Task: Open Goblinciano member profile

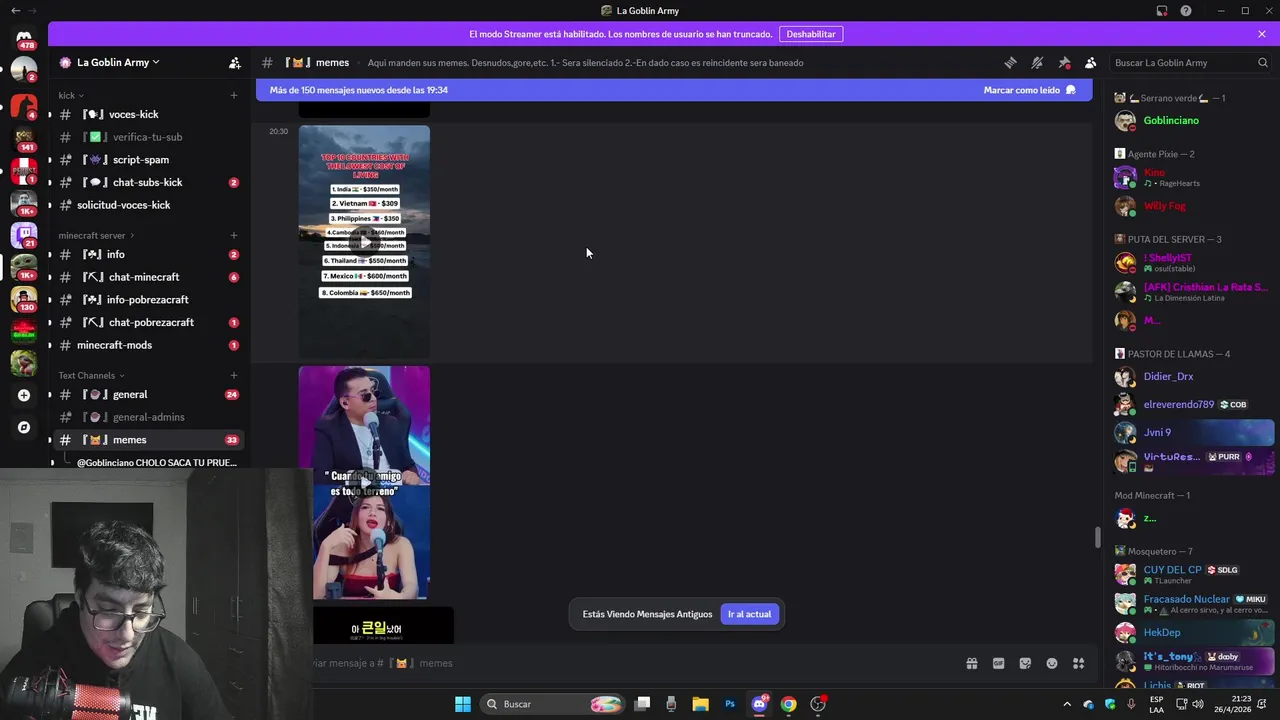Action: [x=1192, y=120]
